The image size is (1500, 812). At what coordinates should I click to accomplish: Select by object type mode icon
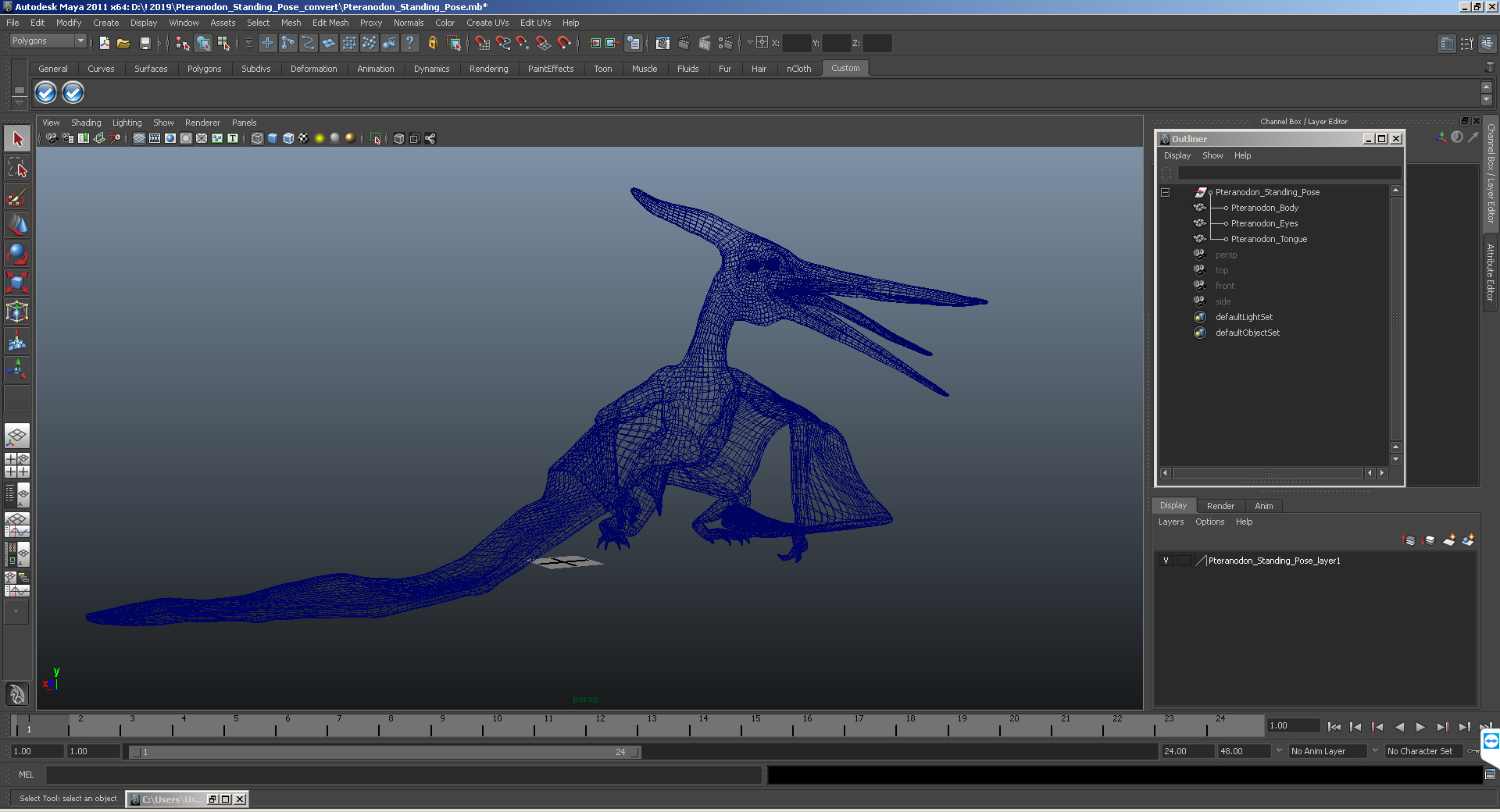click(203, 43)
